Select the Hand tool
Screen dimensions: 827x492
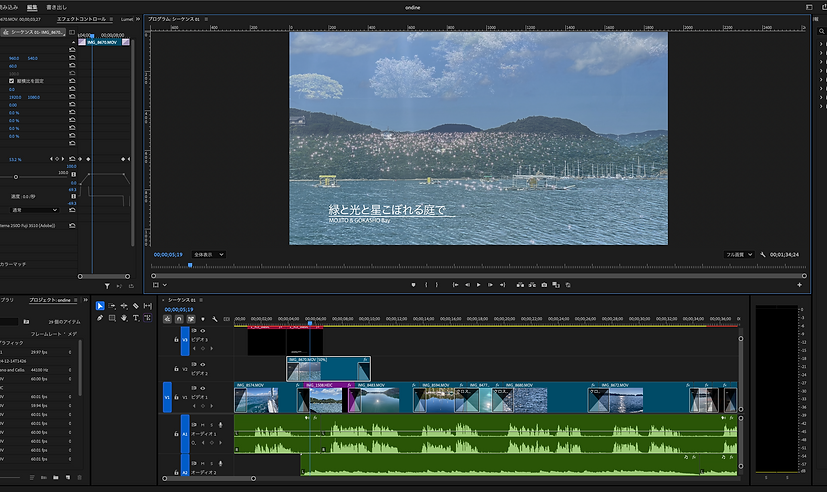pyautogui.click(x=124, y=318)
